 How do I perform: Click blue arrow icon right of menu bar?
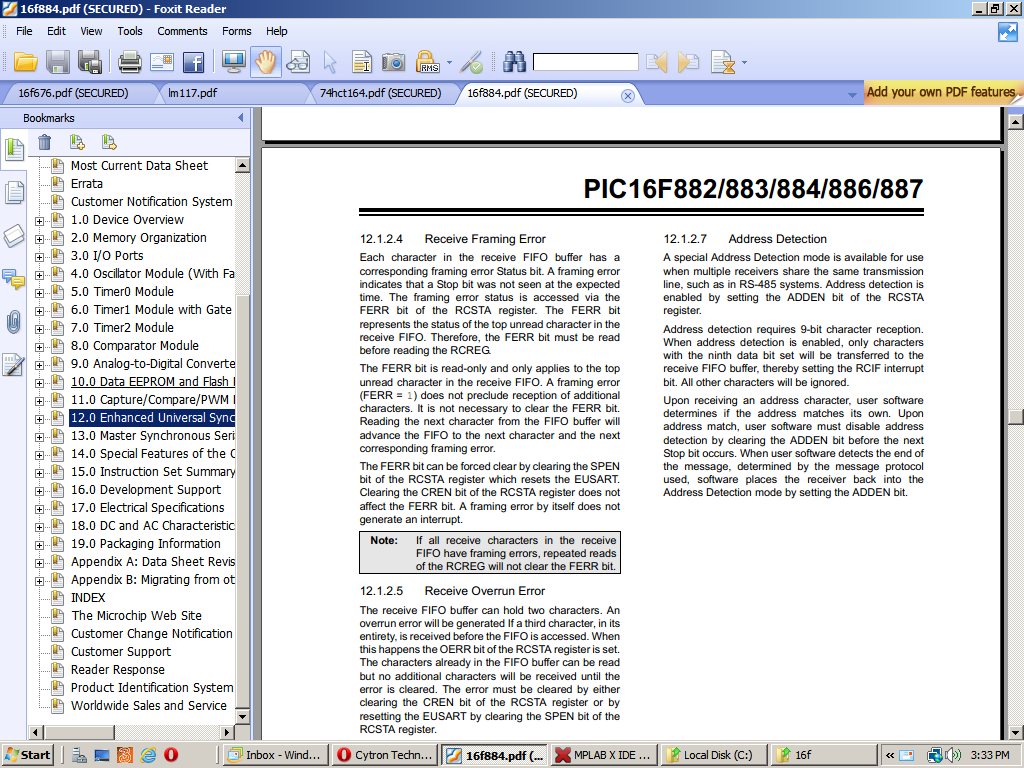[x=1008, y=32]
